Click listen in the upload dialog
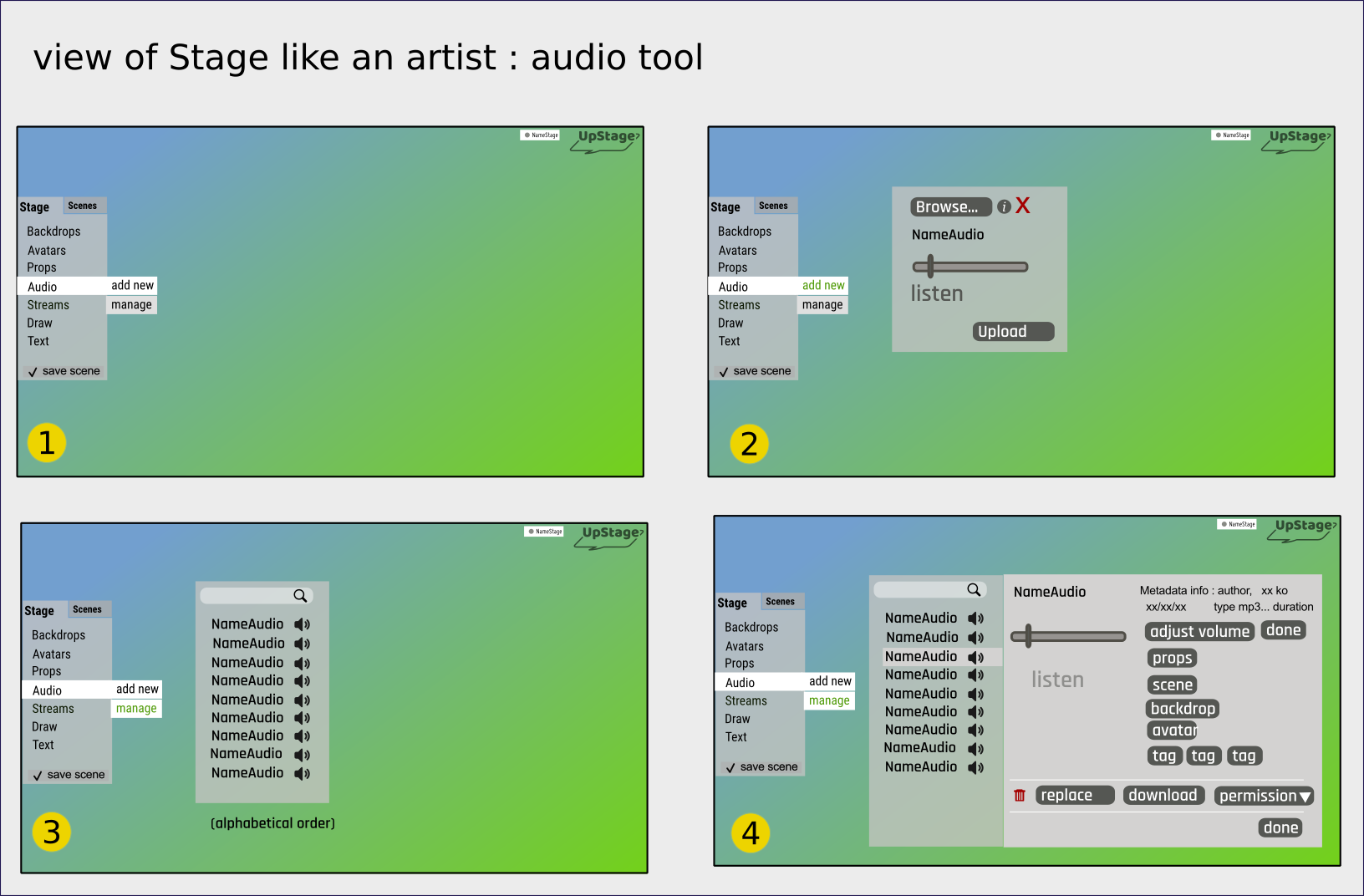The width and height of the screenshot is (1364, 896). coord(937,293)
